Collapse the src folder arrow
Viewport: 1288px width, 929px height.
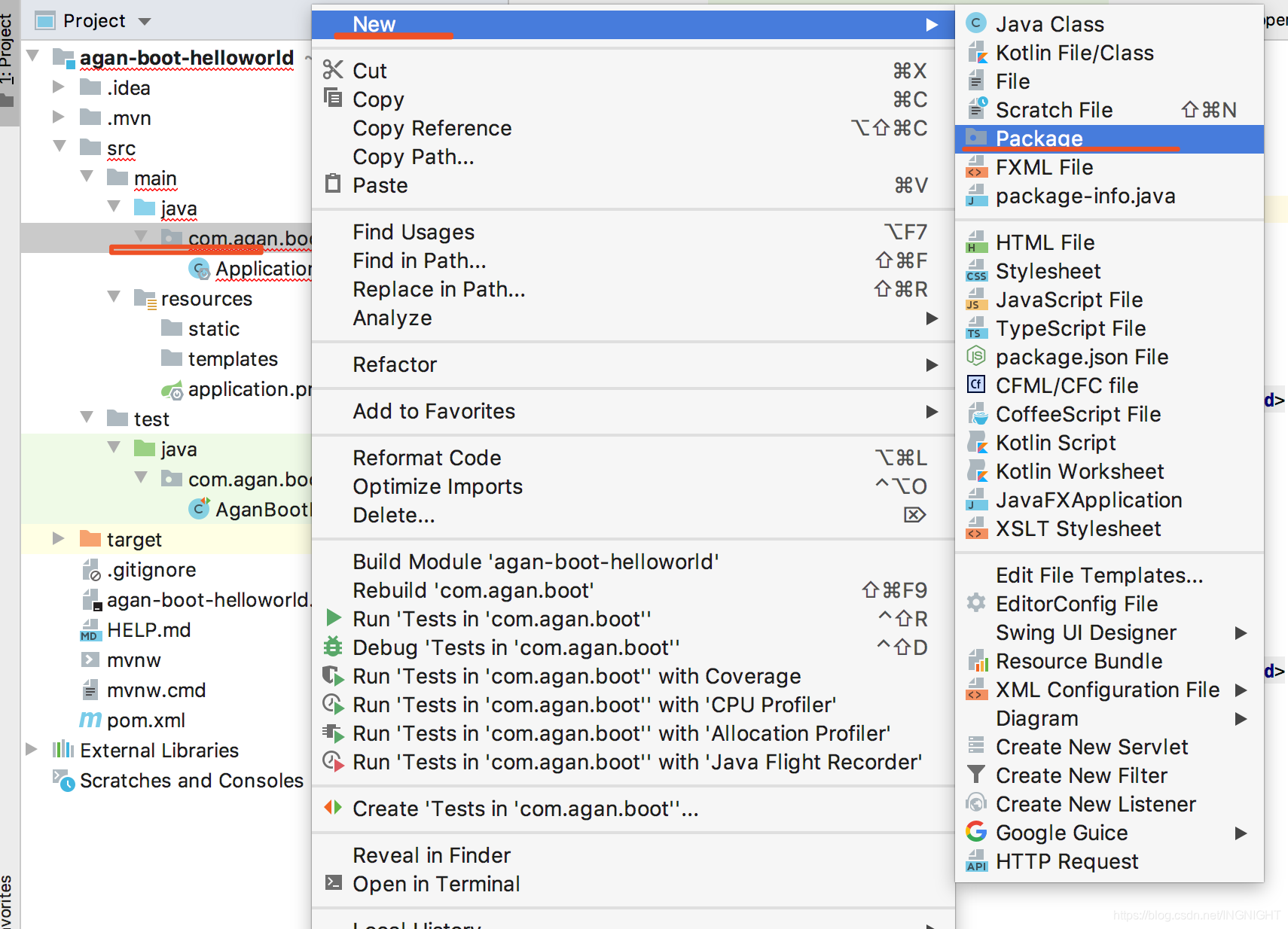coord(60,147)
